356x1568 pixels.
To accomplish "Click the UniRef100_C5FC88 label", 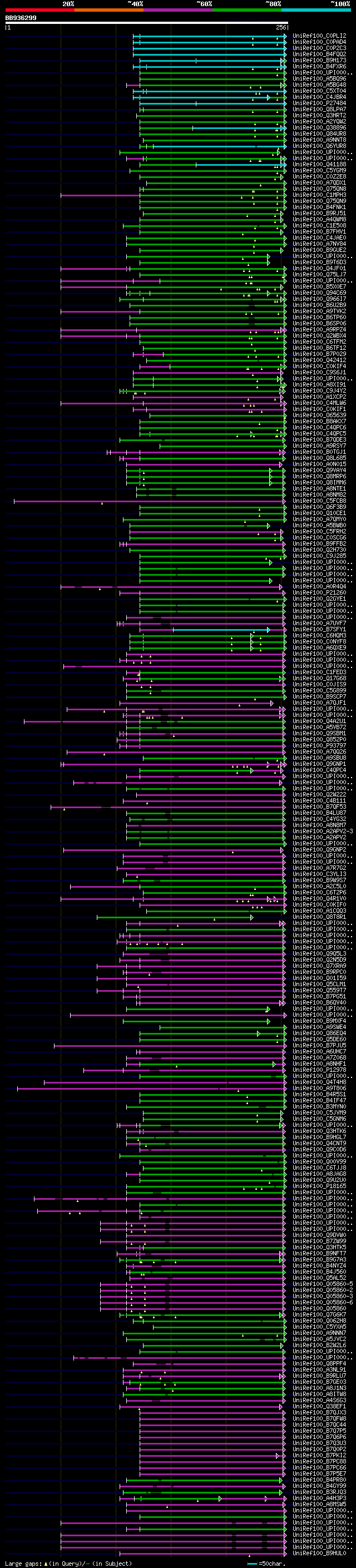I will (319, 501).
